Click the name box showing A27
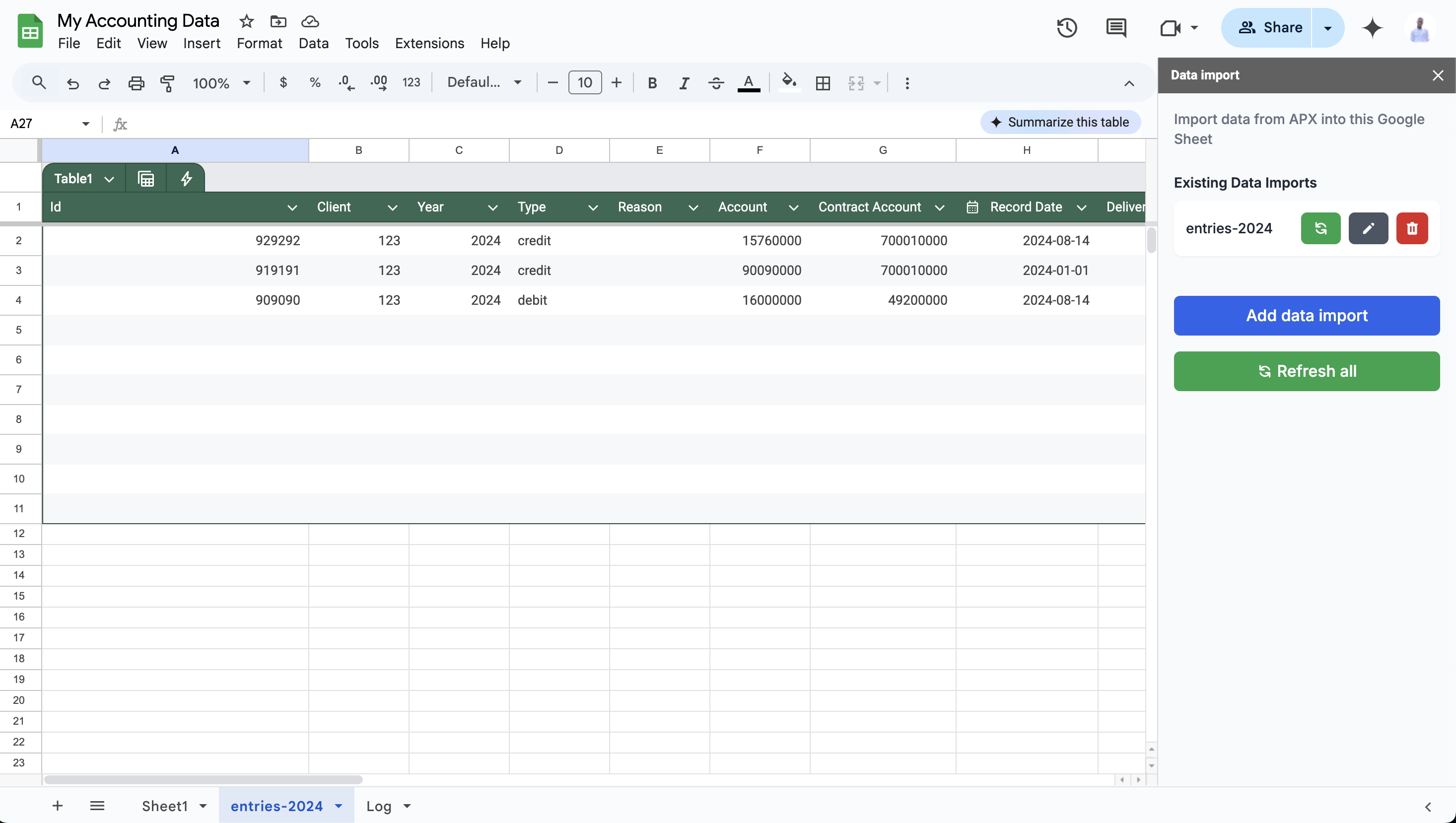Viewport: 1456px width, 823px height. point(48,123)
